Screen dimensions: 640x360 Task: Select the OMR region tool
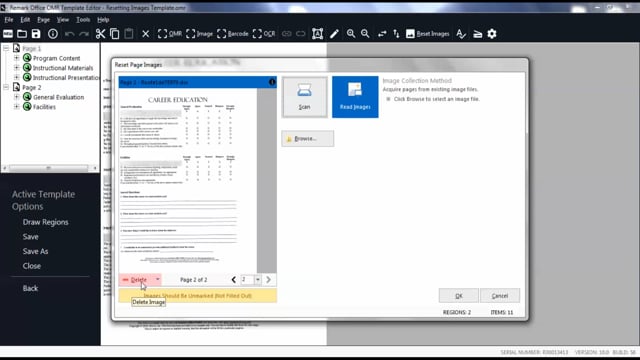tap(169, 34)
